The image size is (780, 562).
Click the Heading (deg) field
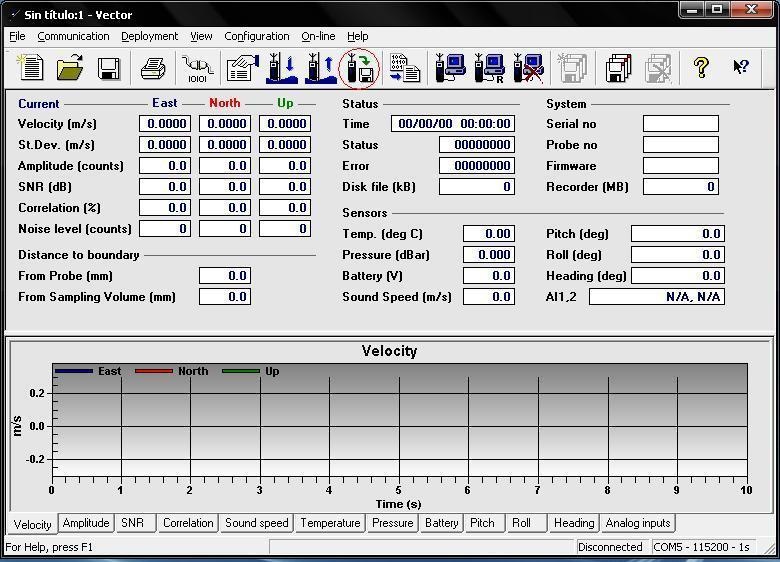678,276
